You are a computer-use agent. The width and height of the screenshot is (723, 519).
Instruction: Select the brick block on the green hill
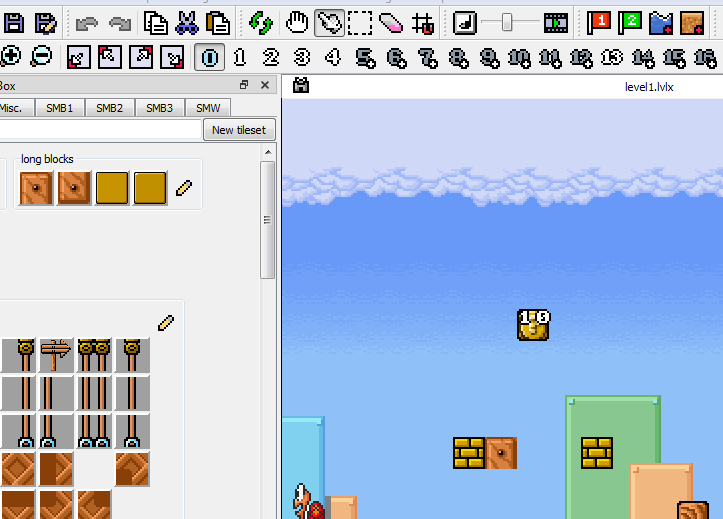tap(597, 453)
